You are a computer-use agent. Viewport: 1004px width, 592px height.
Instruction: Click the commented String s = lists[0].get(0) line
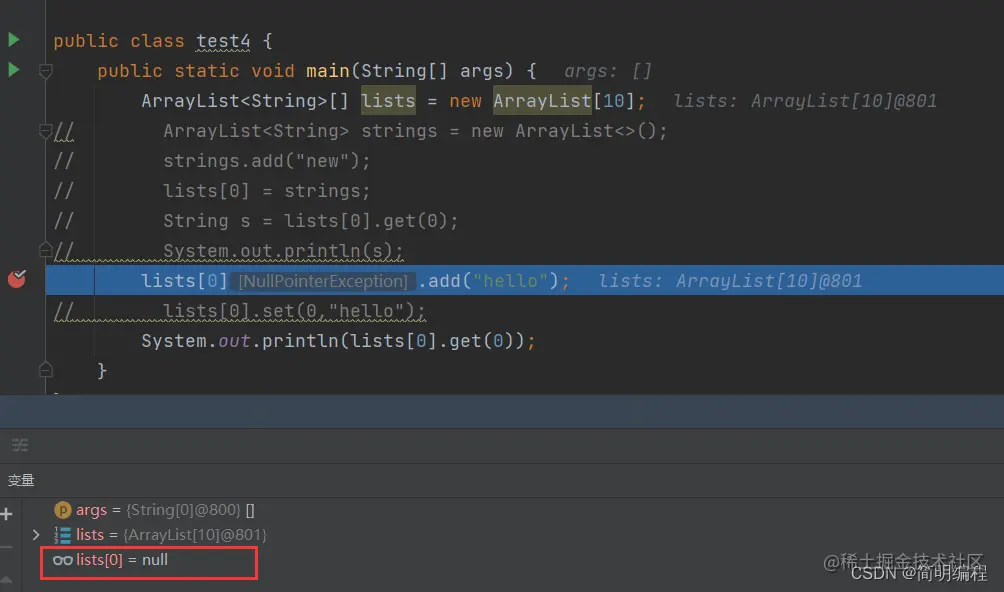point(311,221)
